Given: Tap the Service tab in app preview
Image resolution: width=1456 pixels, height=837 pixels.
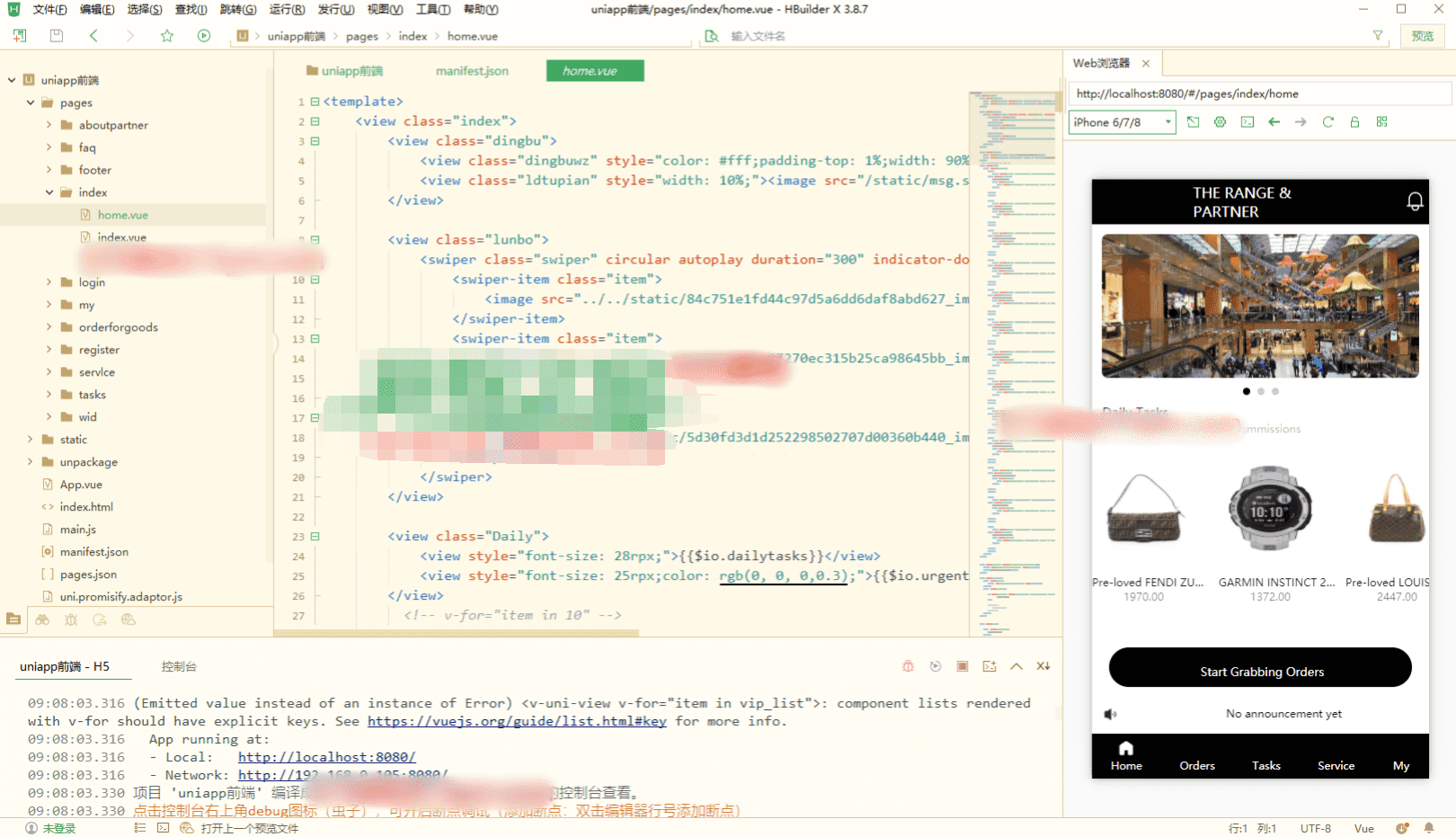Looking at the screenshot, I should click(x=1336, y=757).
